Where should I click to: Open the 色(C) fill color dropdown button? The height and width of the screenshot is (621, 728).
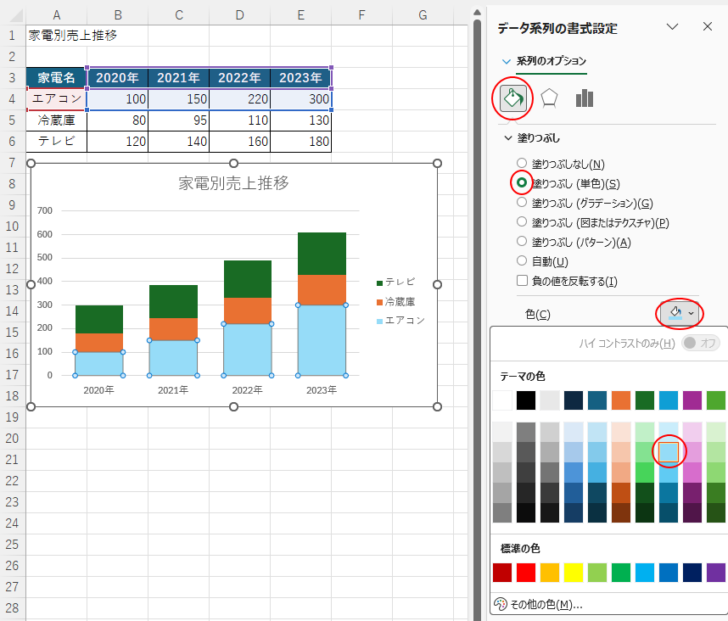680,314
